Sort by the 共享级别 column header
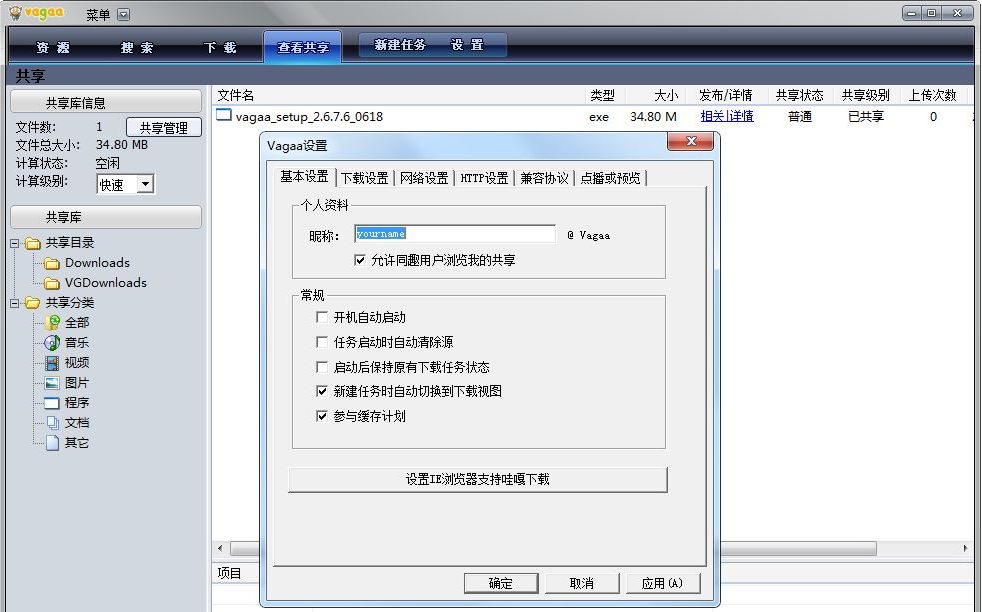Screen dimensions: 982x612 tap(866, 95)
